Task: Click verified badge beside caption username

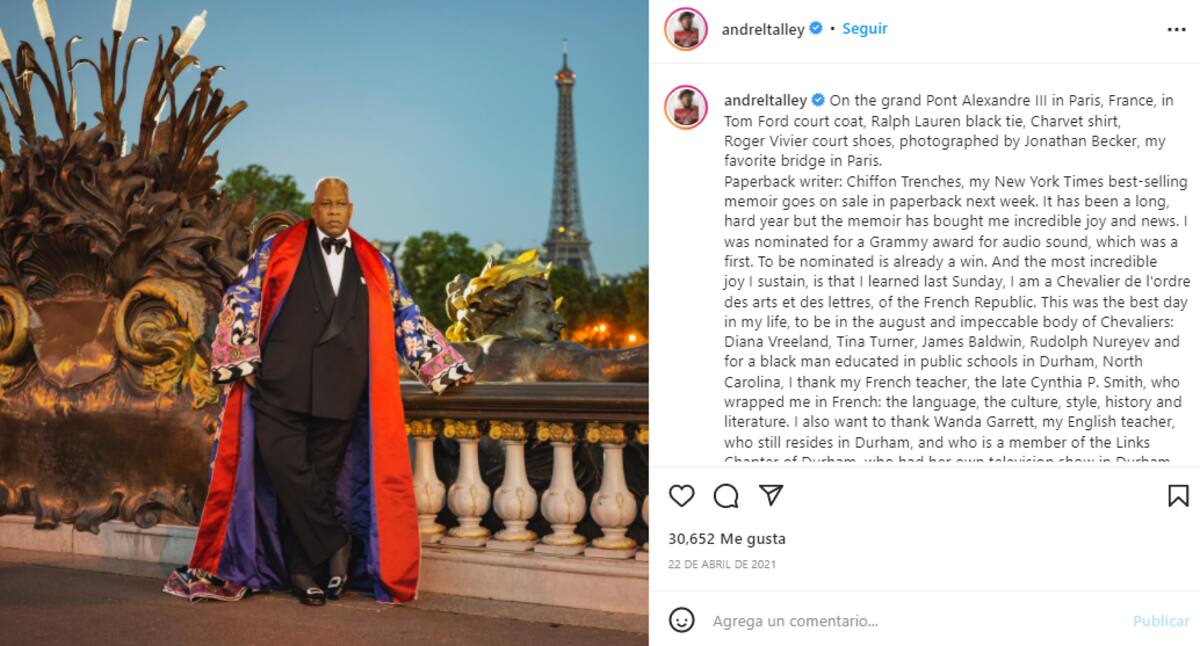Action: (x=817, y=100)
